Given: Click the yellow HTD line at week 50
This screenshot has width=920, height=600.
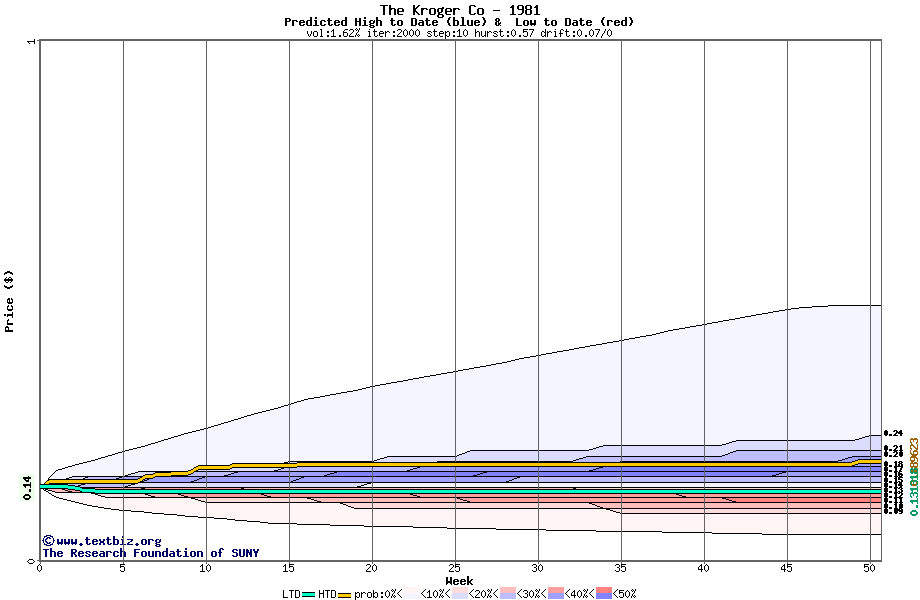Looking at the screenshot, I should point(870,462).
